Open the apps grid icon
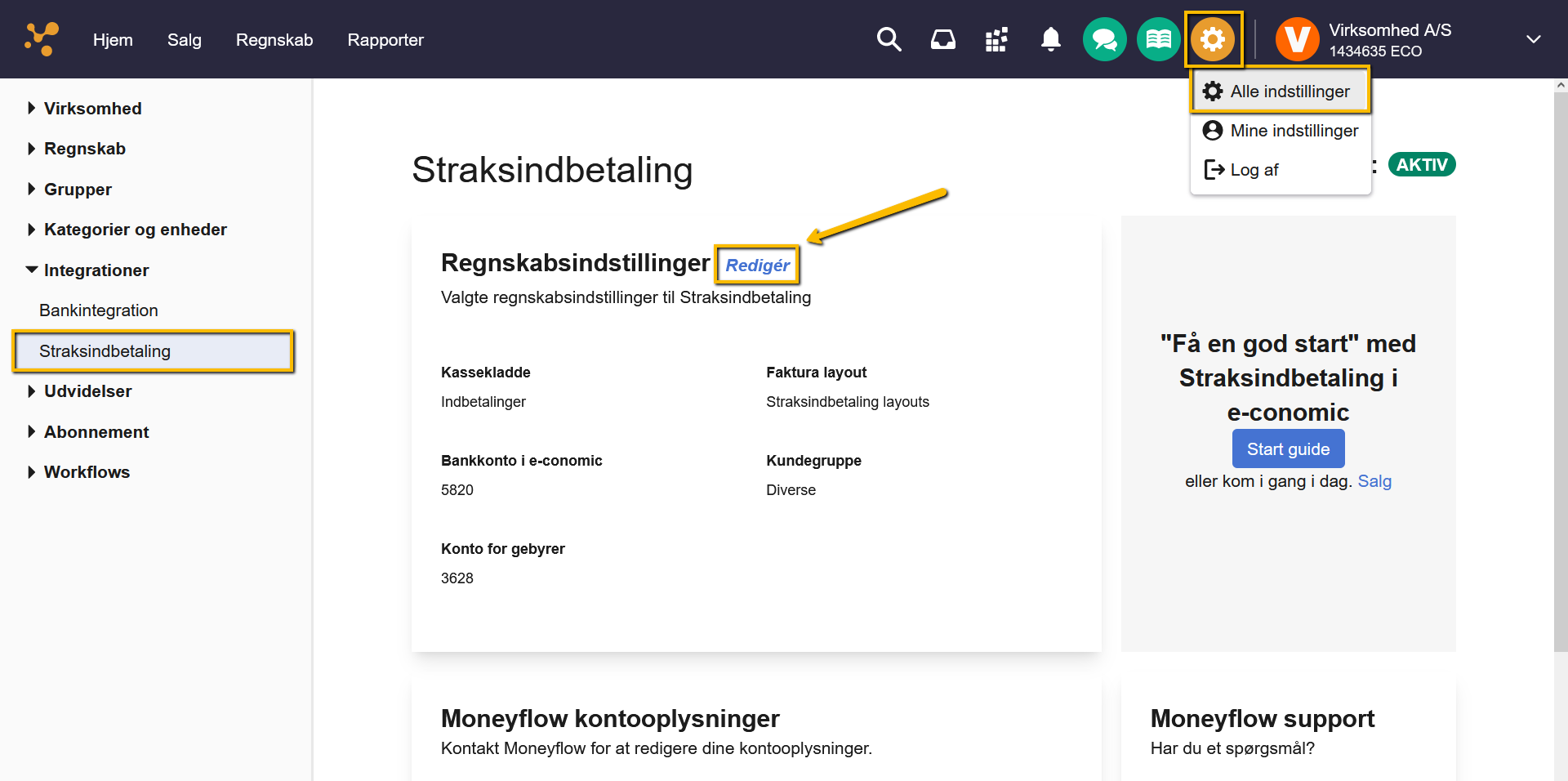The width and height of the screenshot is (1568, 781). pyautogui.click(x=996, y=39)
